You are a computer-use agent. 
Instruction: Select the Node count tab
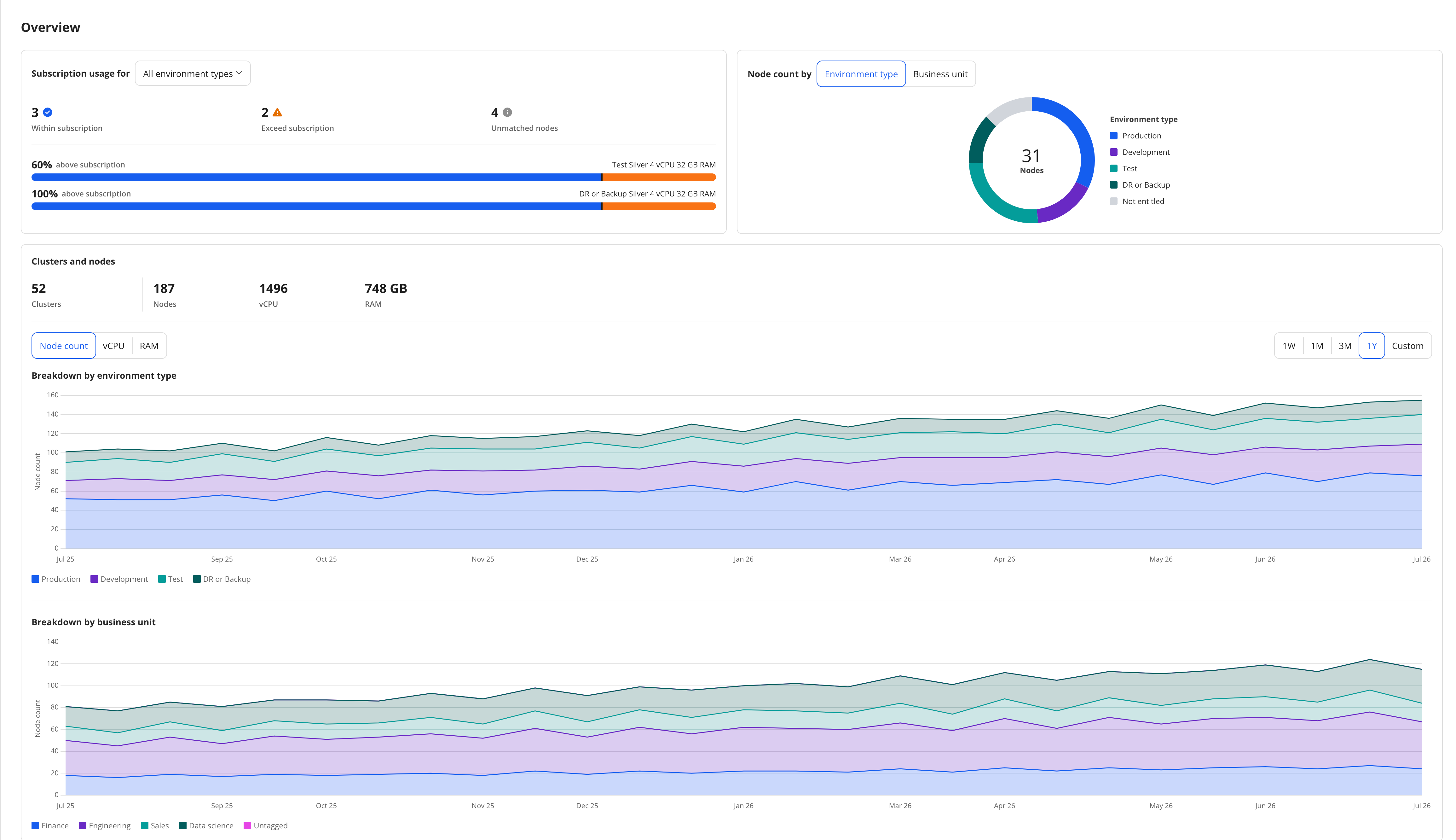click(63, 346)
